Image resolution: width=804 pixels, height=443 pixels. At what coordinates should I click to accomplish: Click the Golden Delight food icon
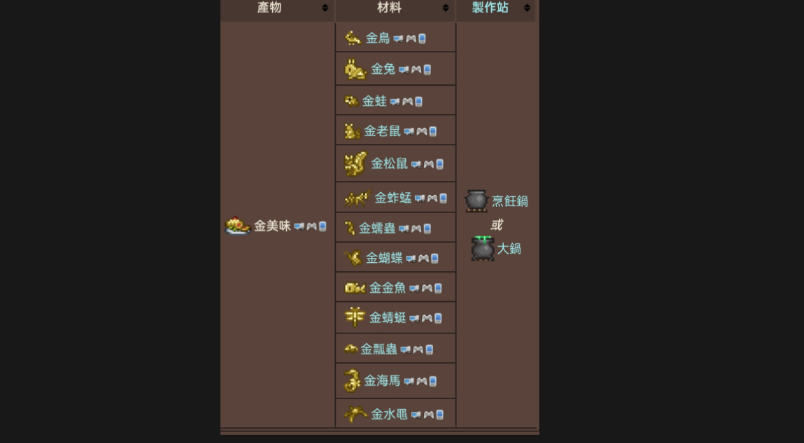[x=237, y=226]
